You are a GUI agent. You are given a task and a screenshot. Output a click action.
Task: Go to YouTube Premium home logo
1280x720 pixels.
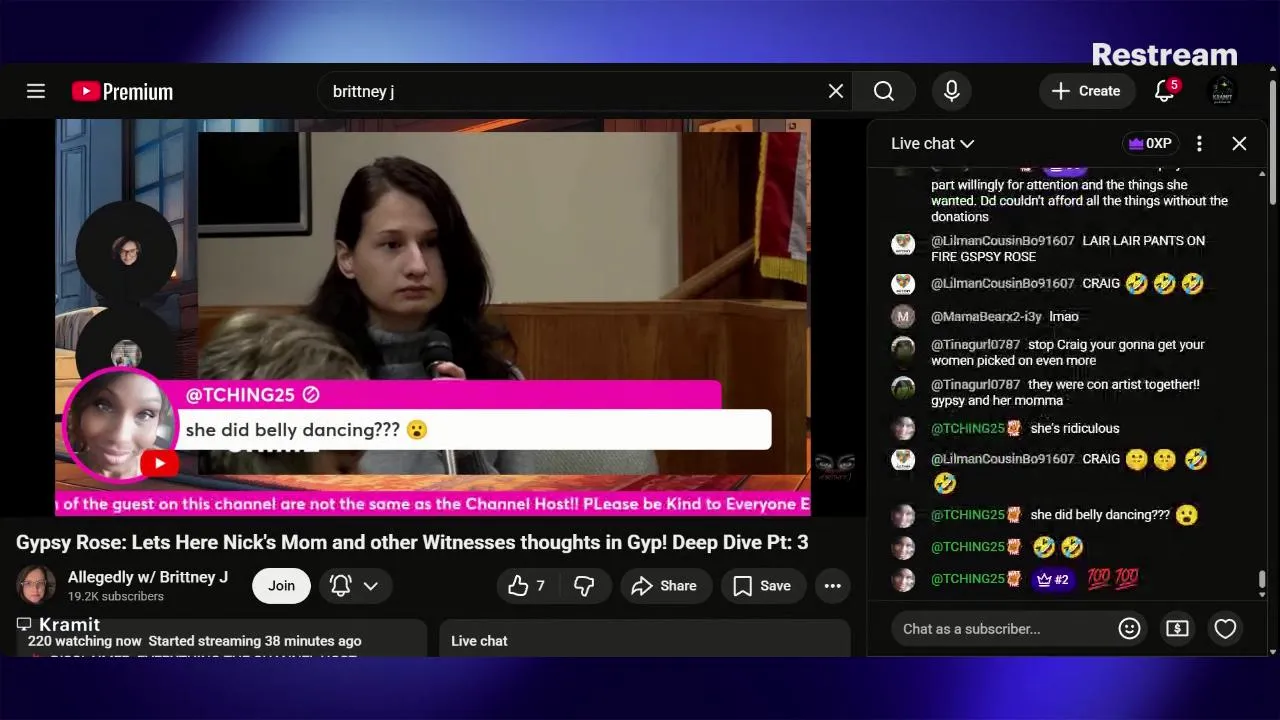point(122,91)
